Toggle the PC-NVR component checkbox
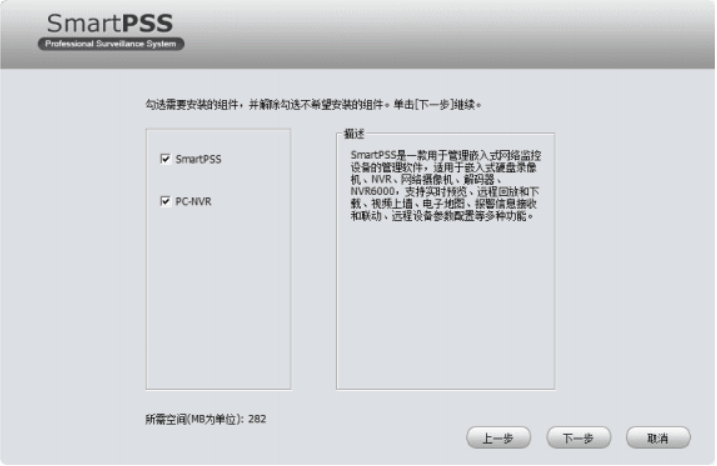 (165, 201)
